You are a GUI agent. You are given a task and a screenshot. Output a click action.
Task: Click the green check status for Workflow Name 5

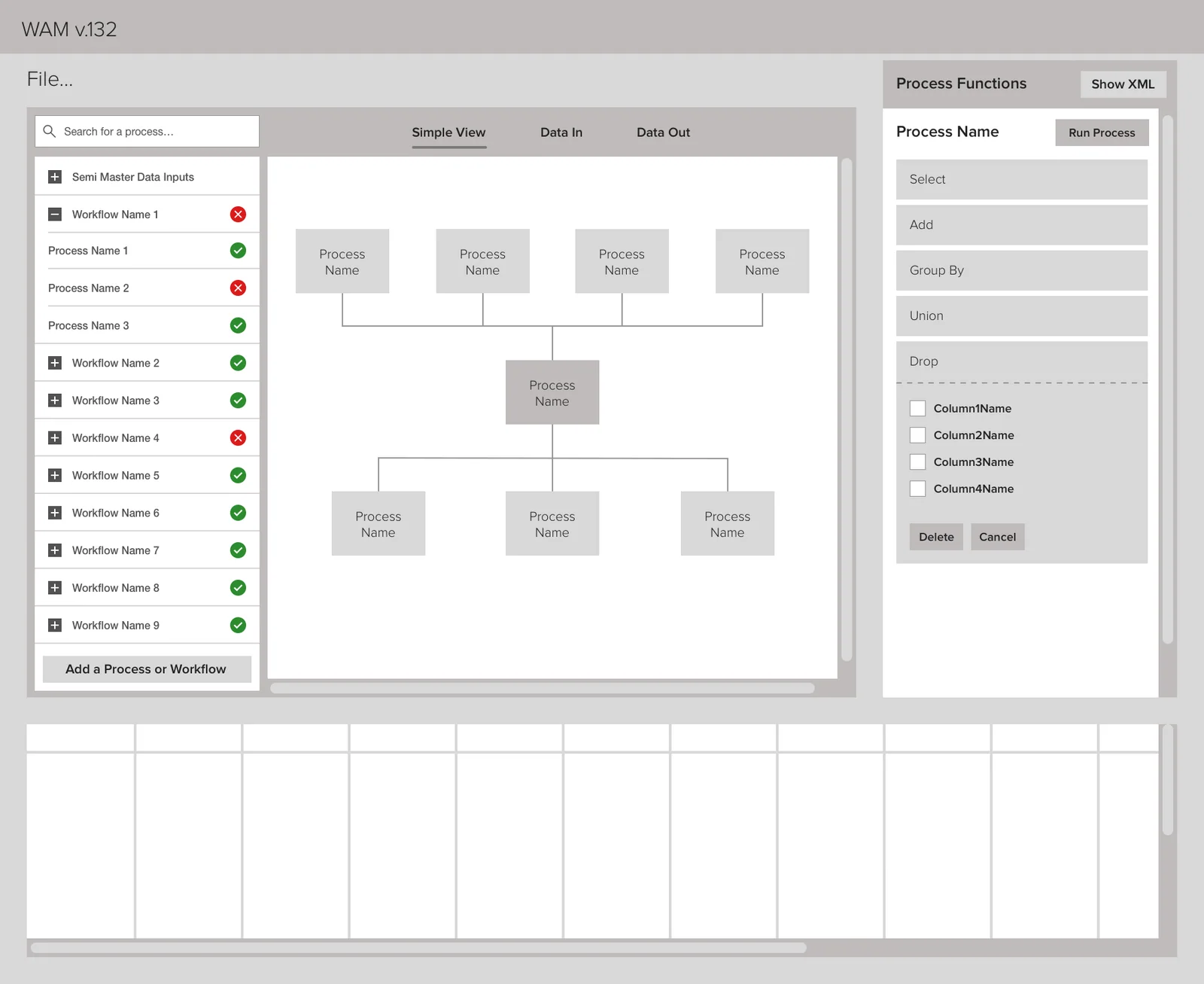coord(238,475)
